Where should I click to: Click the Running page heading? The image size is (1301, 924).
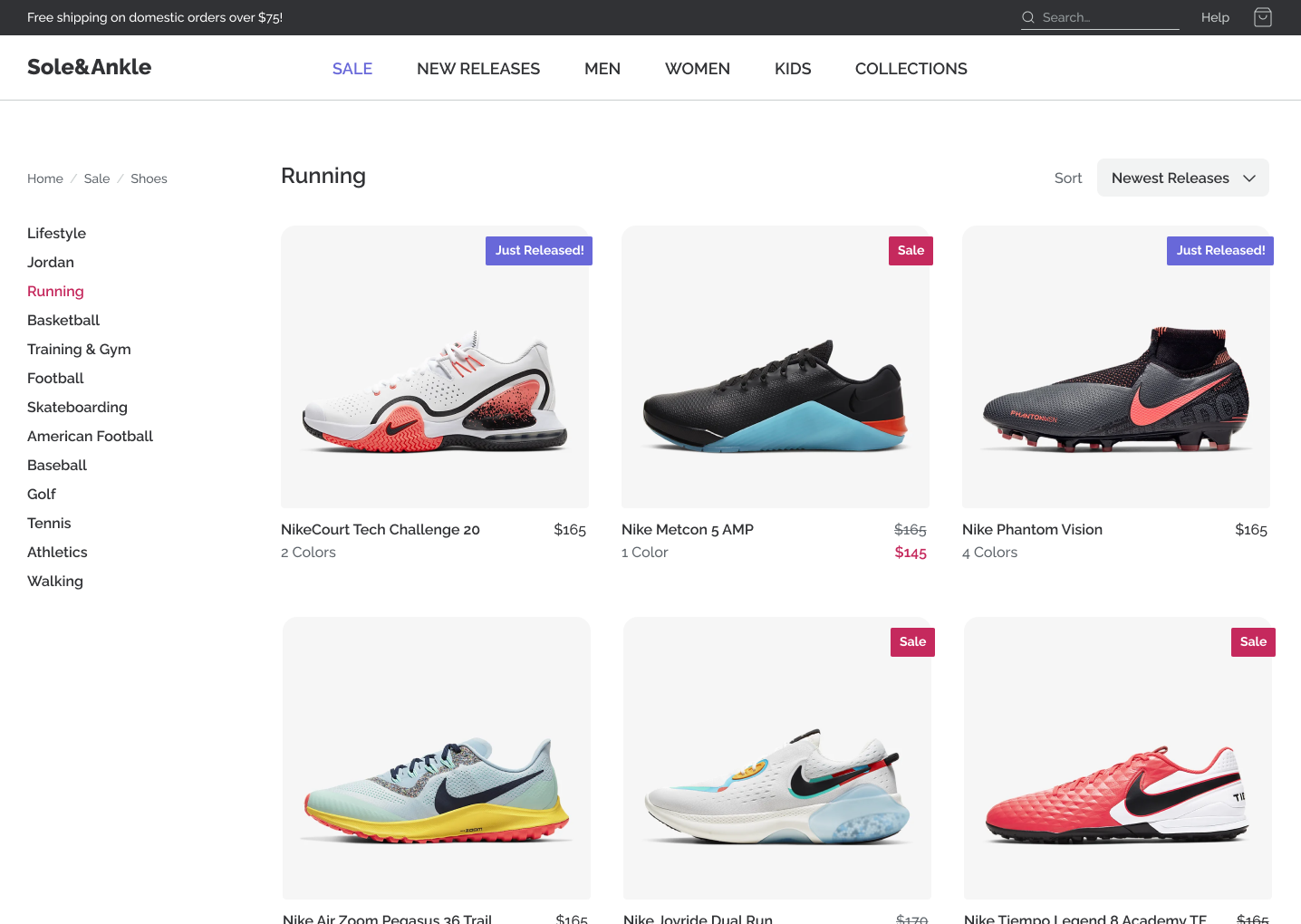(x=323, y=176)
